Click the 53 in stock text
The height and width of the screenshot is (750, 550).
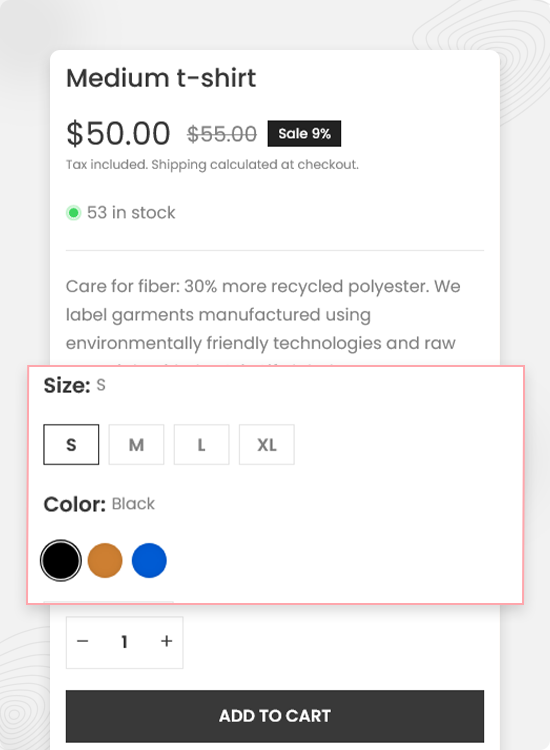(131, 212)
